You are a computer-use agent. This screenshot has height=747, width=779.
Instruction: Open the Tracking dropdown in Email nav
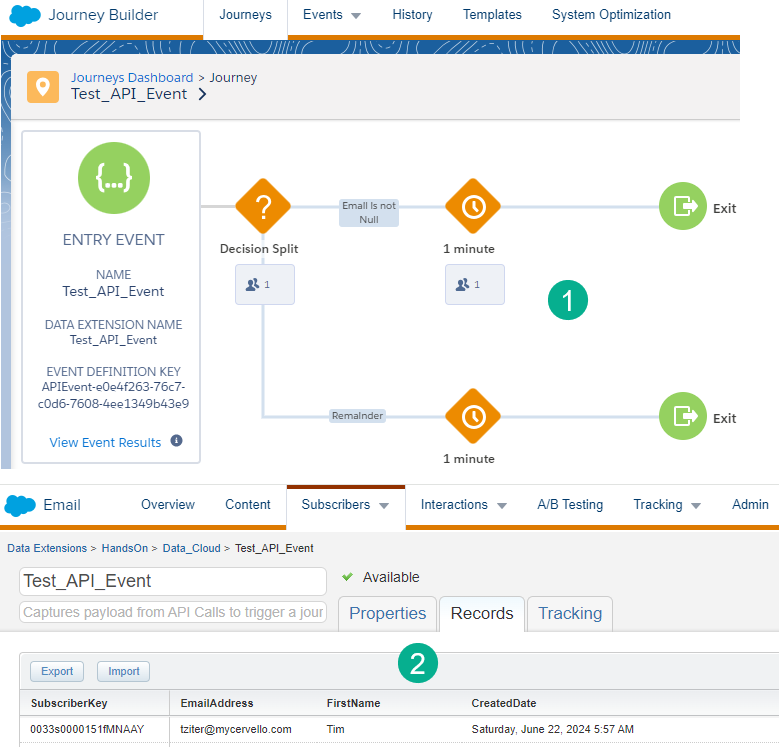(667, 505)
